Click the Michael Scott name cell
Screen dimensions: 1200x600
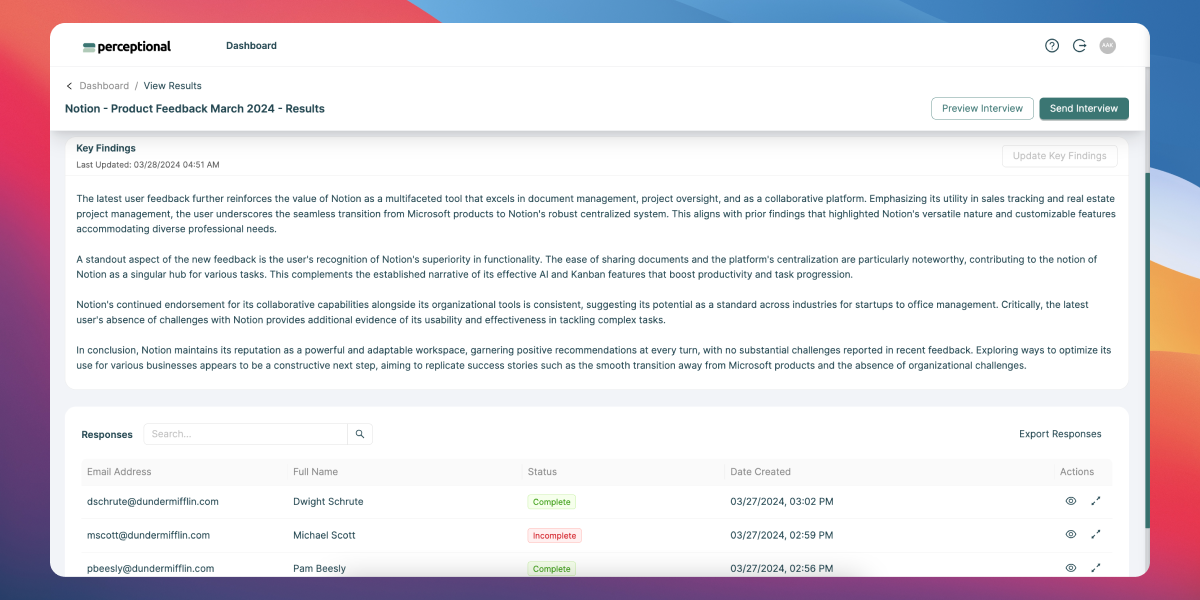(324, 535)
